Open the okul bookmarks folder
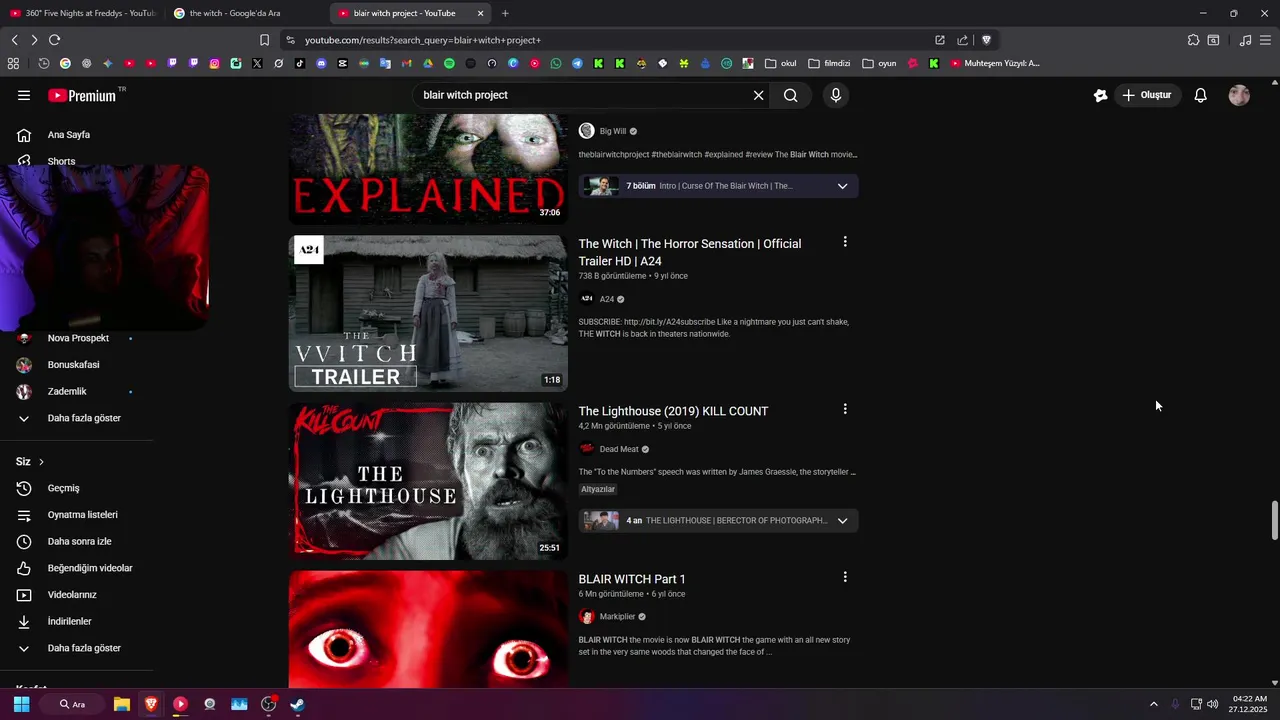The height and width of the screenshot is (720, 1280). click(x=781, y=63)
